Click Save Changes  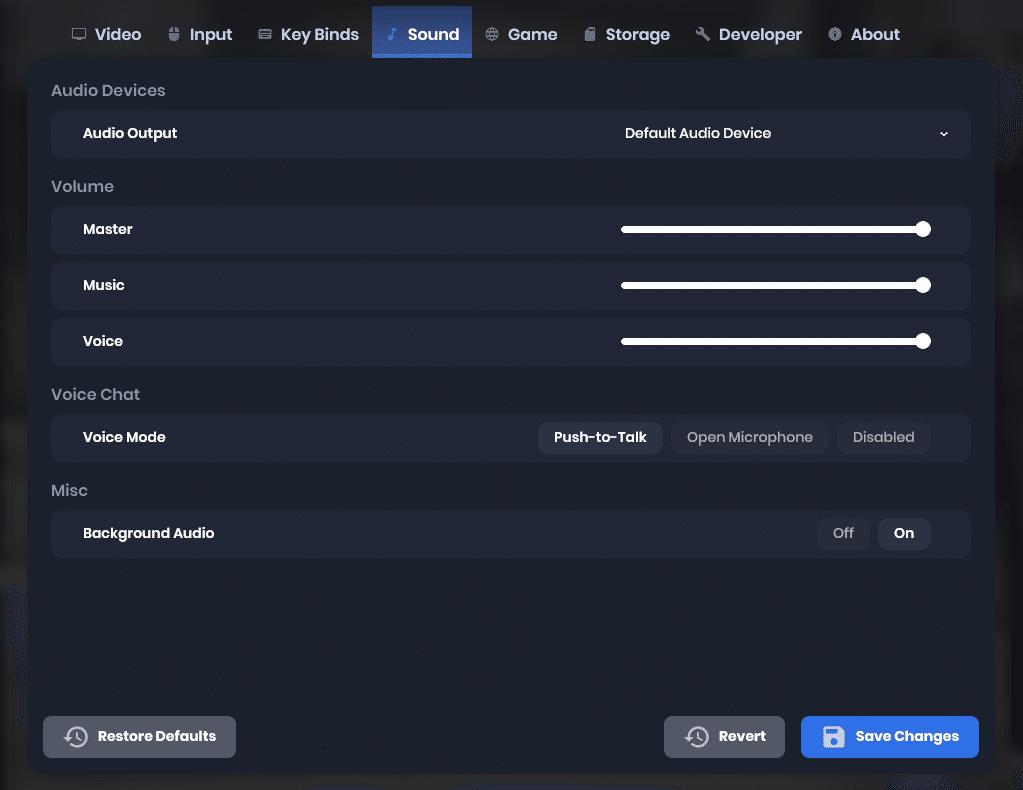click(x=890, y=737)
